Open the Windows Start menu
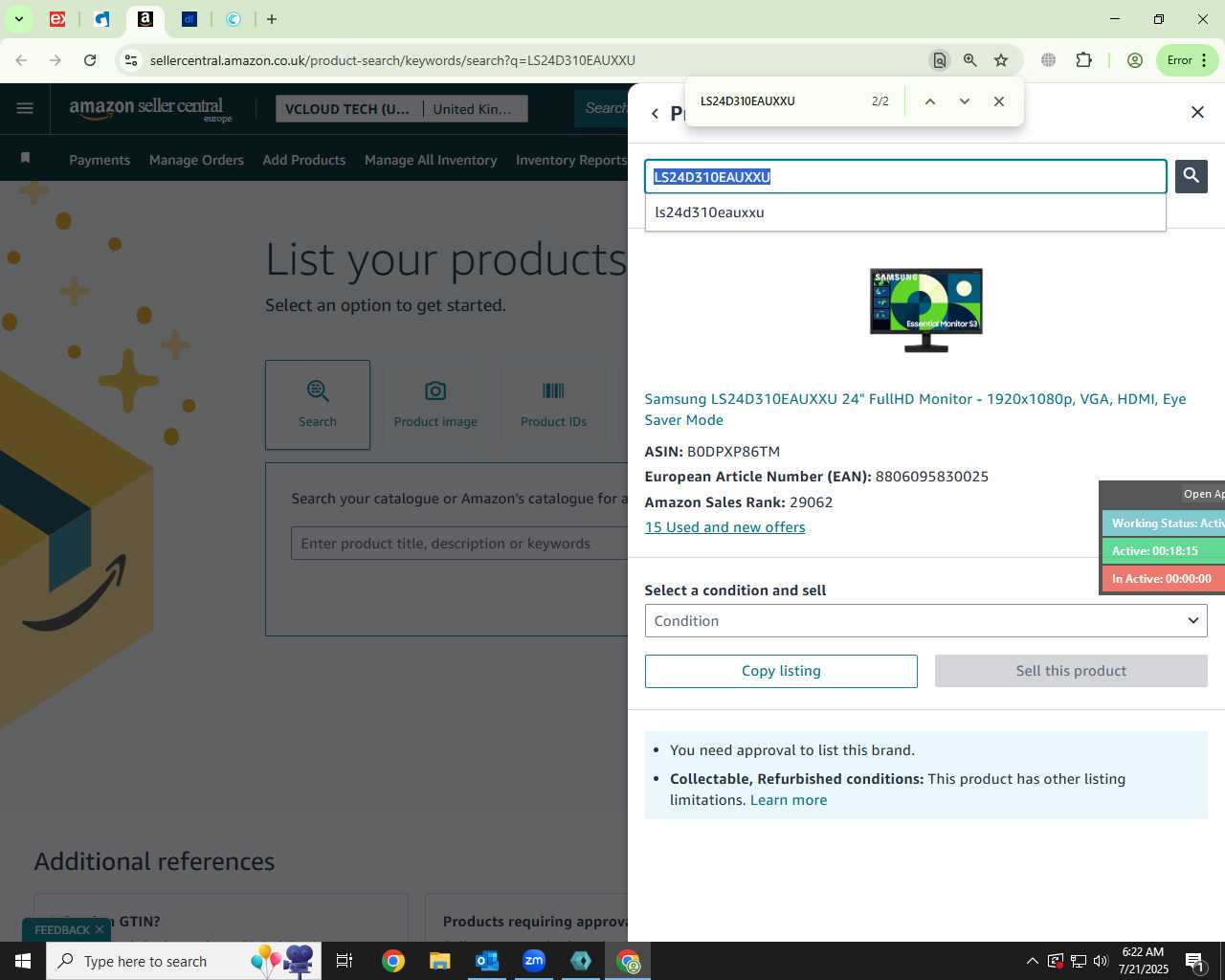This screenshot has width=1225, height=980. [23, 961]
